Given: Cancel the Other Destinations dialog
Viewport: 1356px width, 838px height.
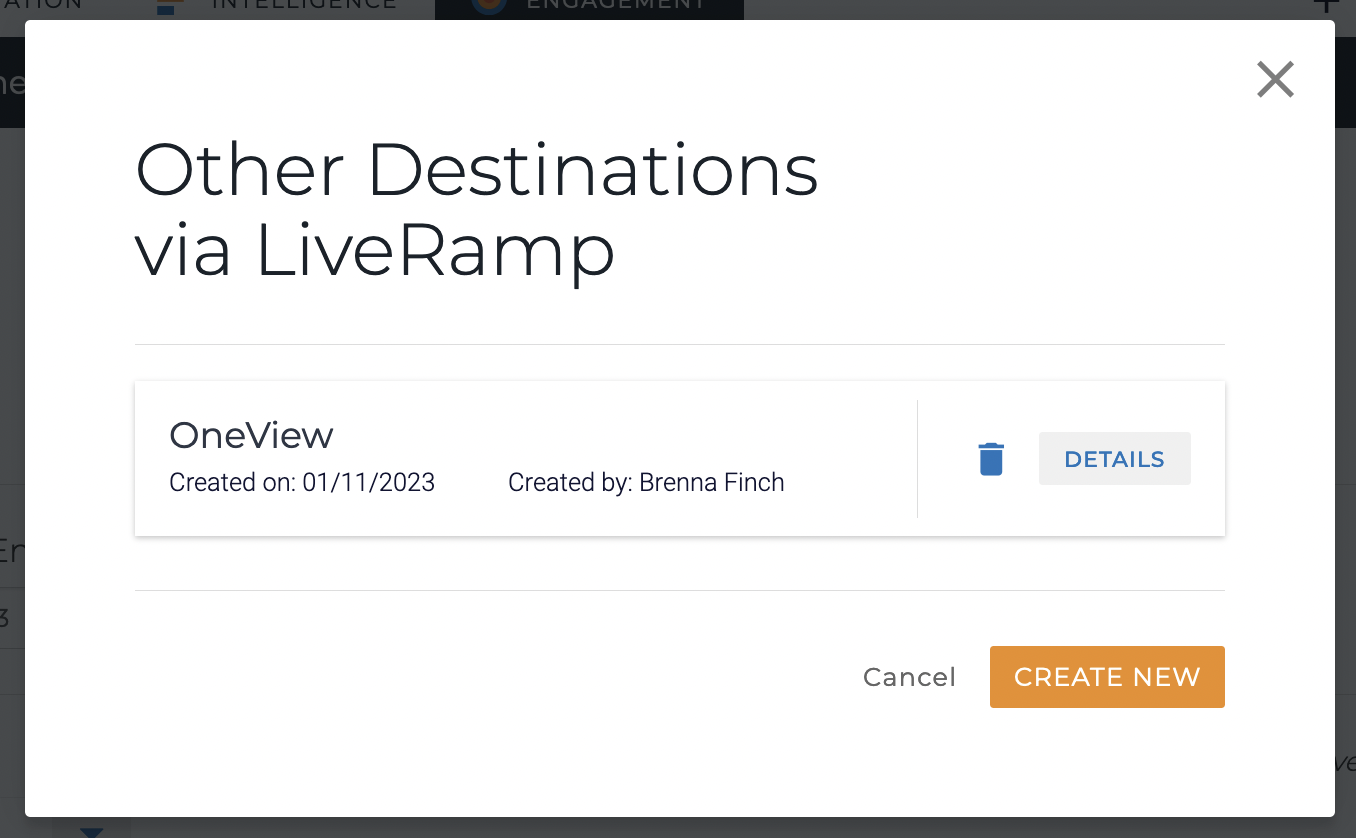Looking at the screenshot, I should point(909,677).
